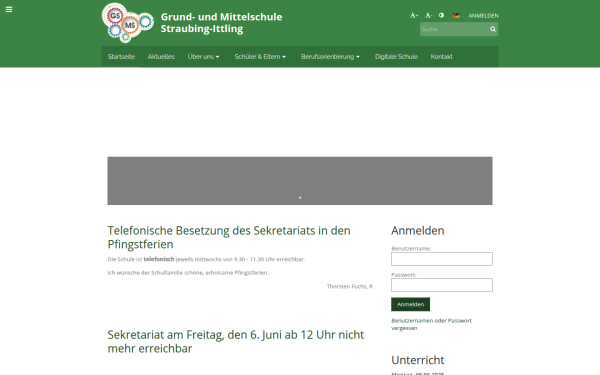
Task: Click the Unterricht section heading
Action: [417, 360]
